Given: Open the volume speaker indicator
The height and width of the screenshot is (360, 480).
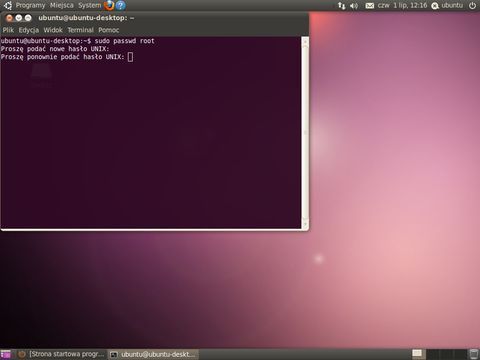Looking at the screenshot, I should (x=354, y=6).
